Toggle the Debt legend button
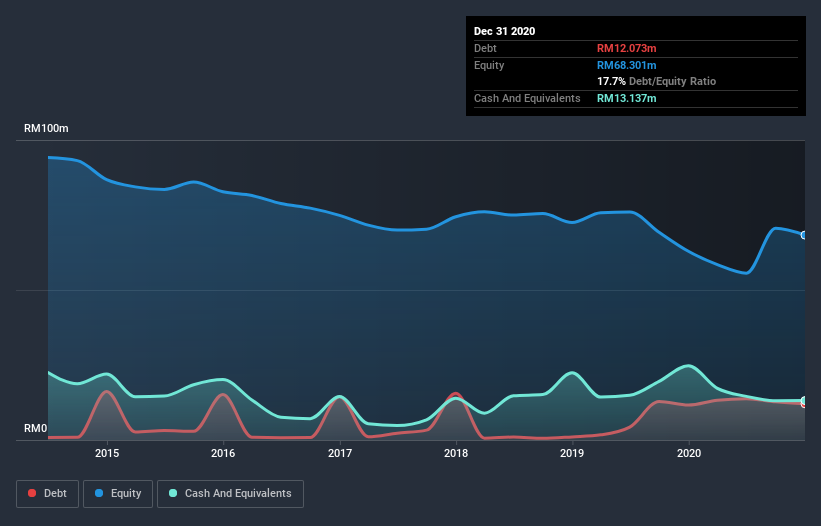Viewport: 821px width, 526px height. tap(48, 494)
